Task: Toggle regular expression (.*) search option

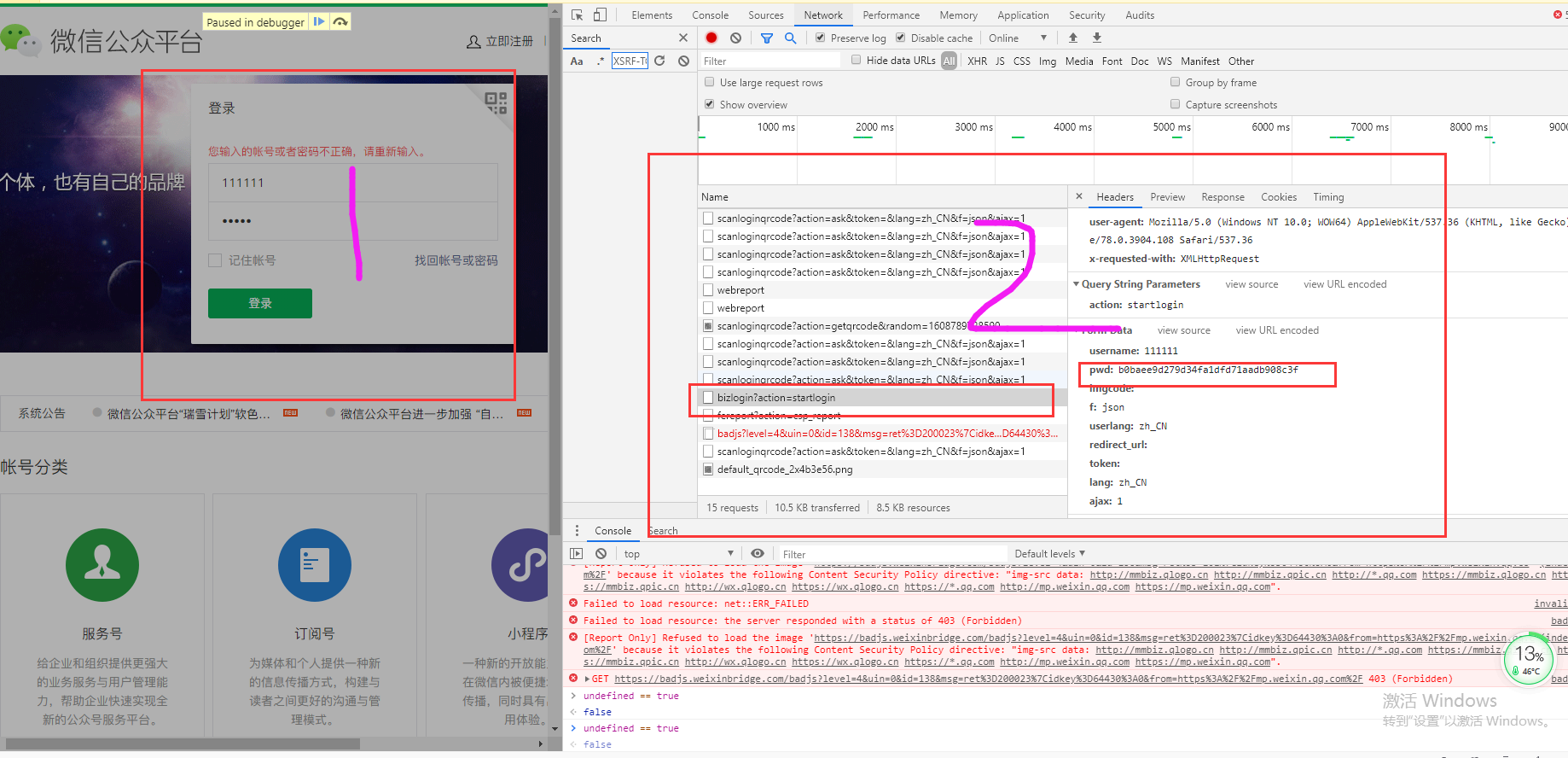Action: 601,61
